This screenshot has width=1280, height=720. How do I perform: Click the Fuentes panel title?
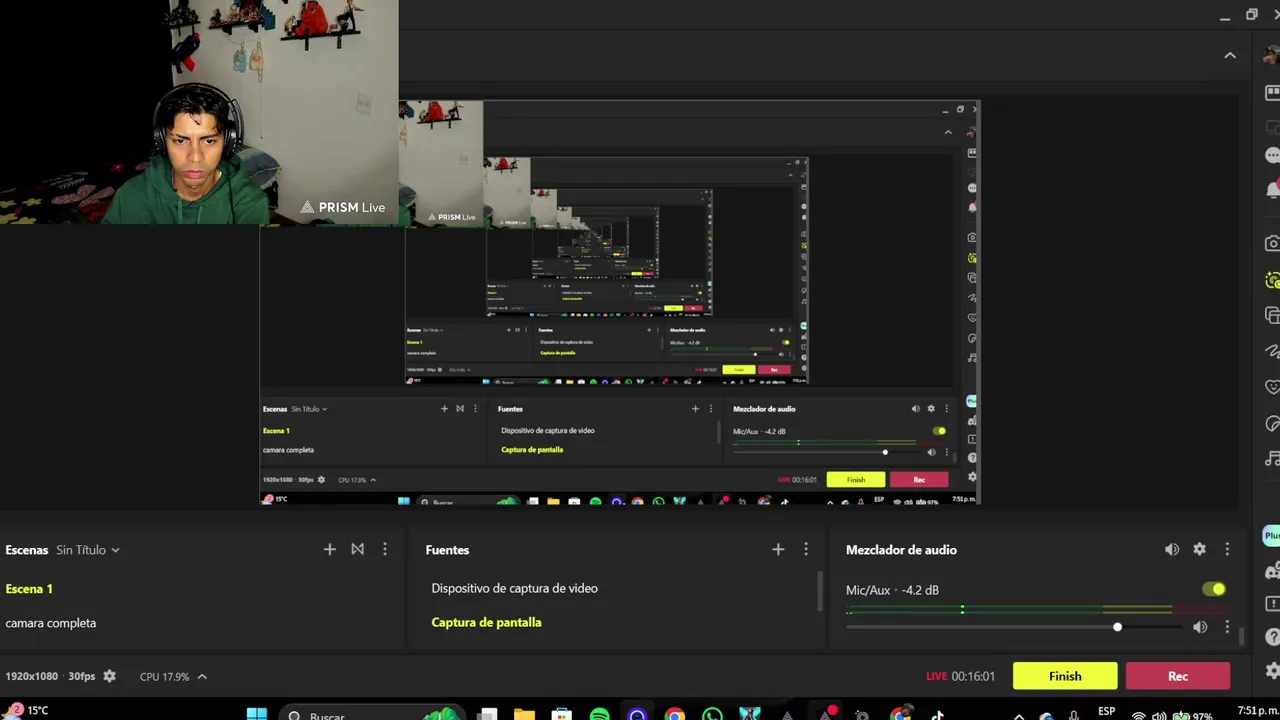tap(447, 550)
